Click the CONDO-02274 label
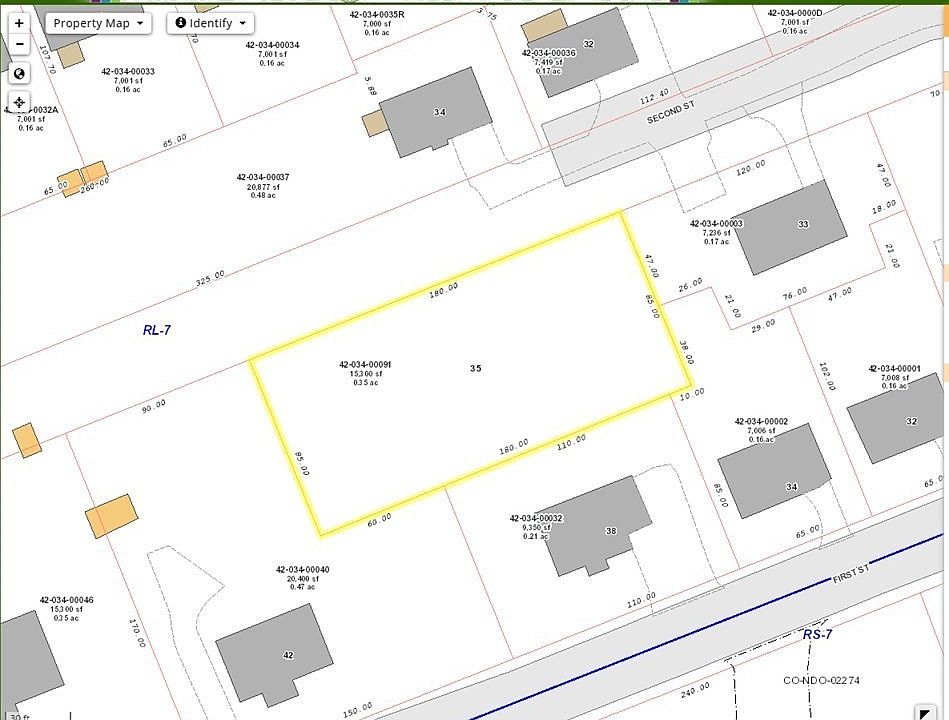The image size is (949, 720). coord(821,681)
